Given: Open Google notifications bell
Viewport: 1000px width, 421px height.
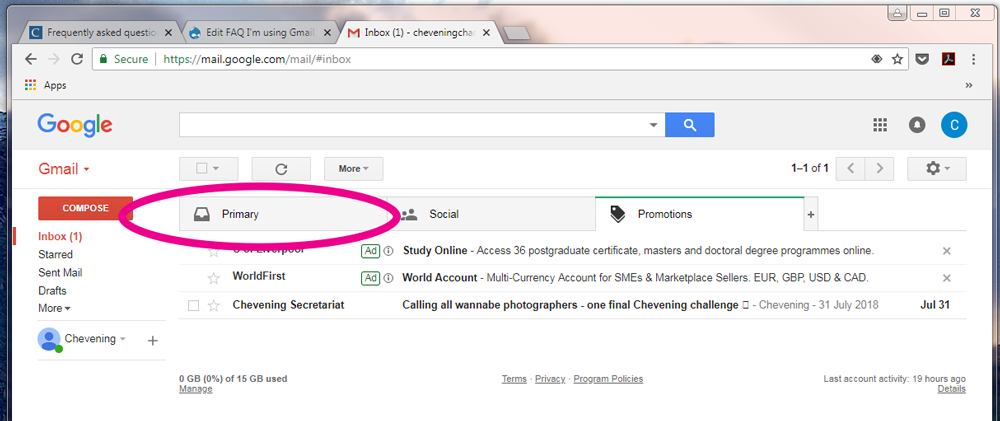Looking at the screenshot, I should 917,125.
